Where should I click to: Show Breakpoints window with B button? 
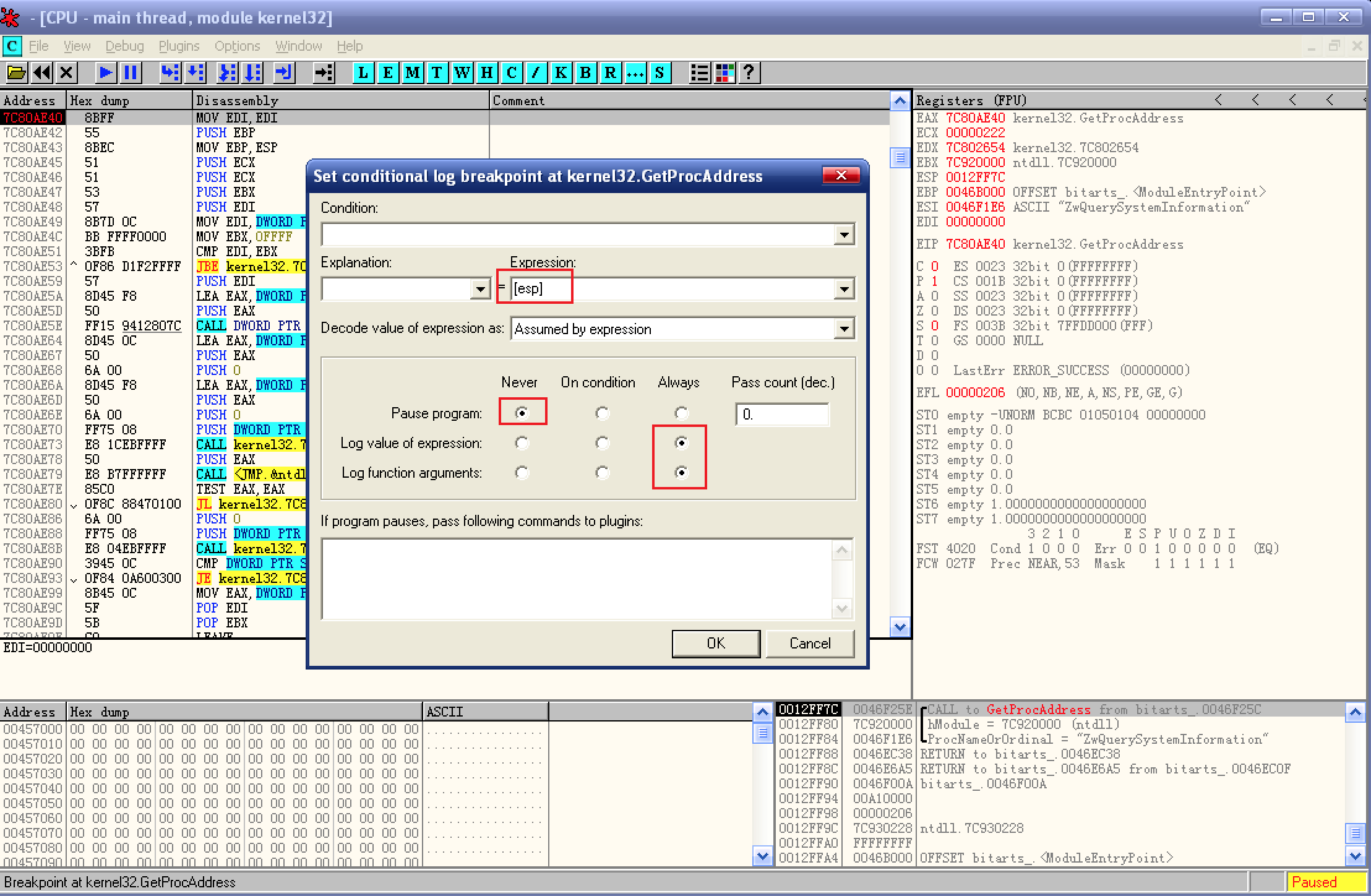pyautogui.click(x=585, y=73)
